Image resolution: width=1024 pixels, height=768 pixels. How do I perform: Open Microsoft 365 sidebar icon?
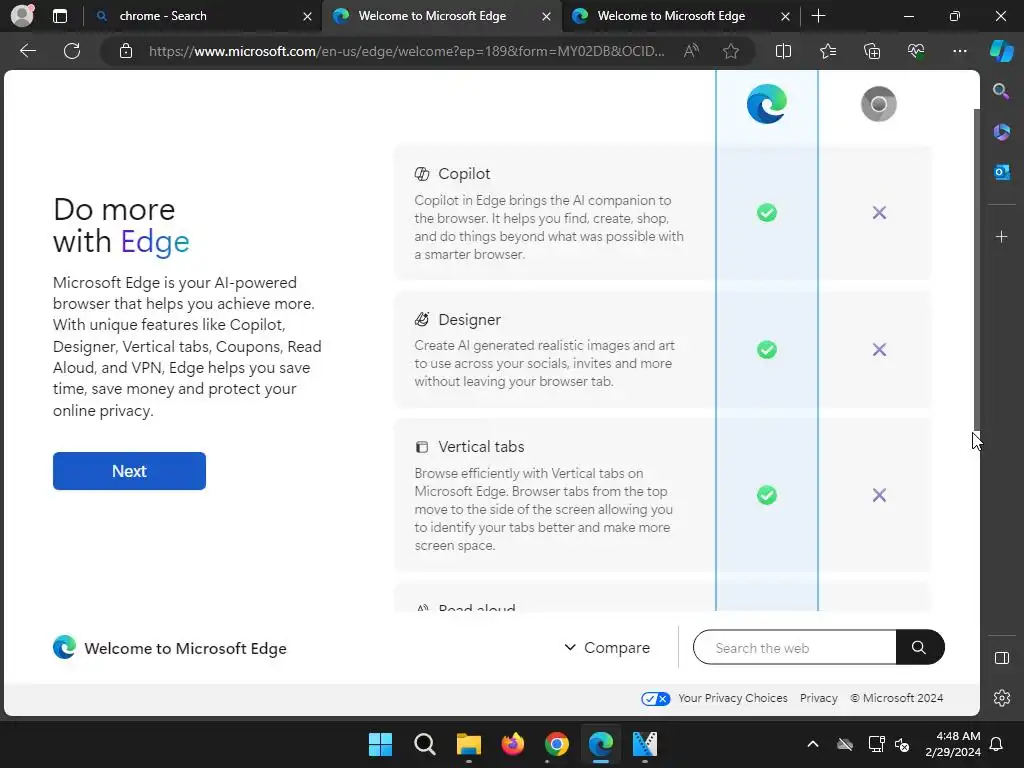click(1001, 132)
